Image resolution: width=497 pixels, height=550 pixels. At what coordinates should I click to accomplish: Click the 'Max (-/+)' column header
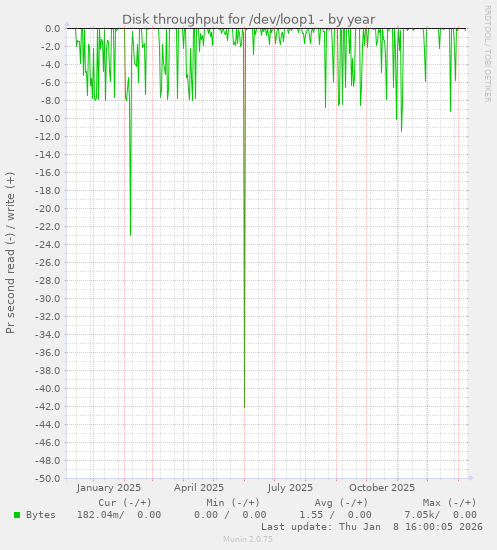[449, 503]
